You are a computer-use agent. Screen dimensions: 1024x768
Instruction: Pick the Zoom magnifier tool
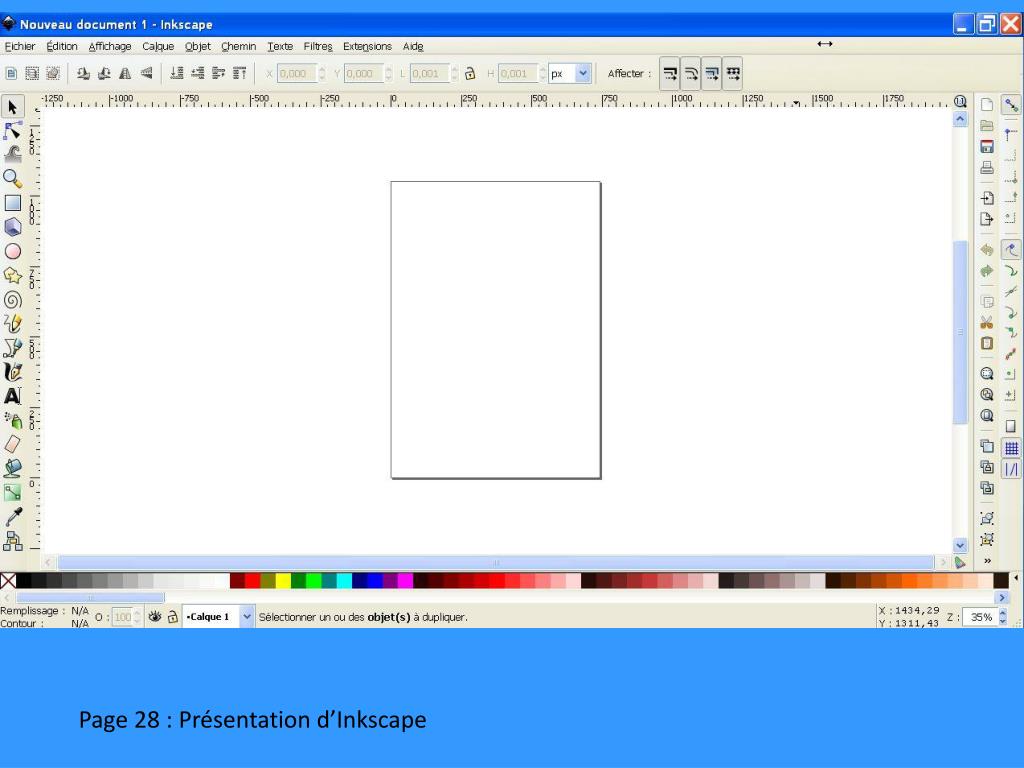(13, 178)
